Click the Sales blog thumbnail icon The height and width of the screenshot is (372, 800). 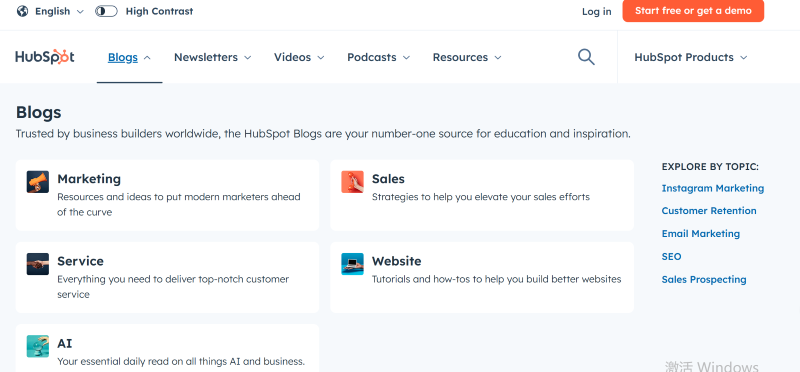pos(353,182)
